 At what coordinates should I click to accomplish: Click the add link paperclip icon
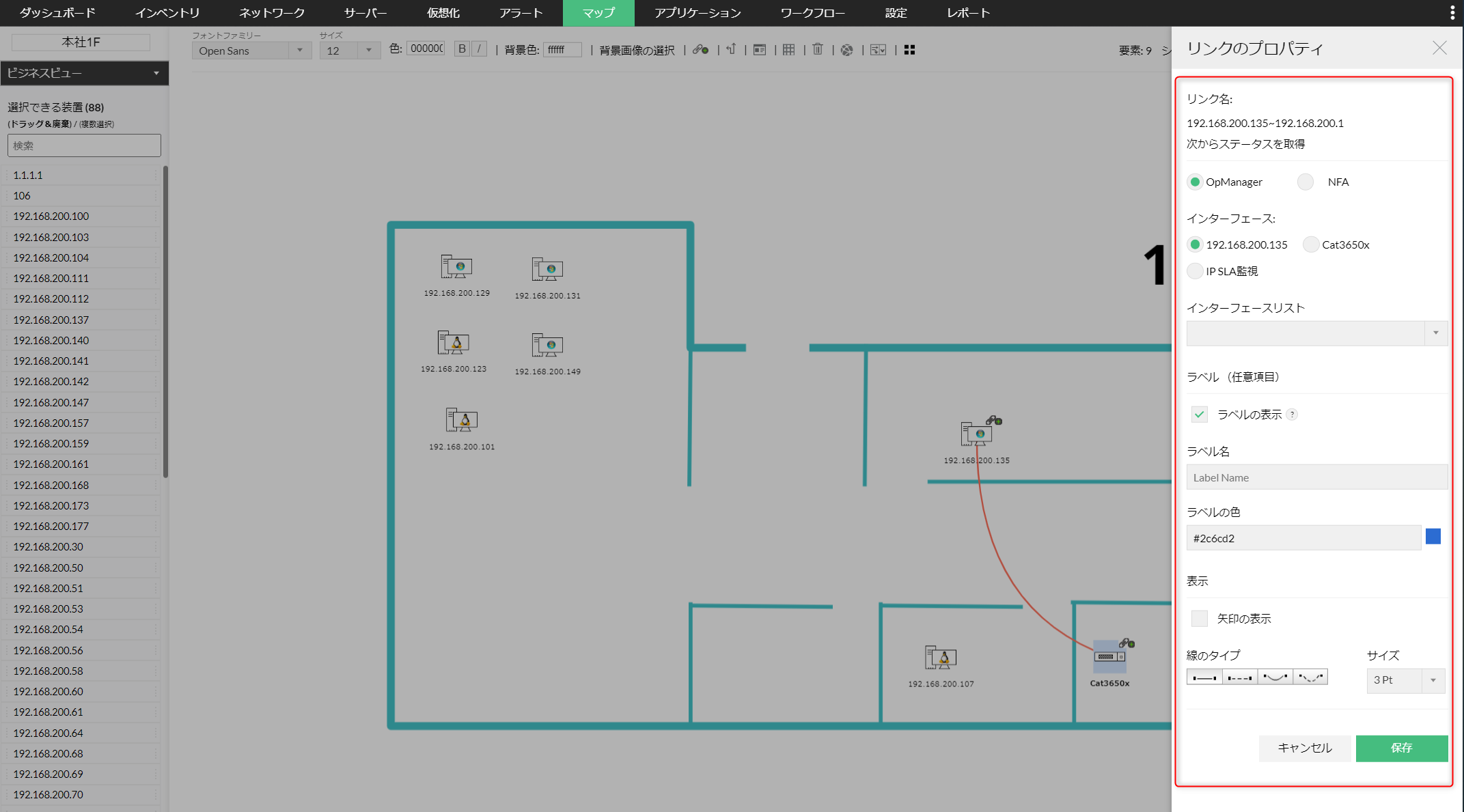(700, 50)
